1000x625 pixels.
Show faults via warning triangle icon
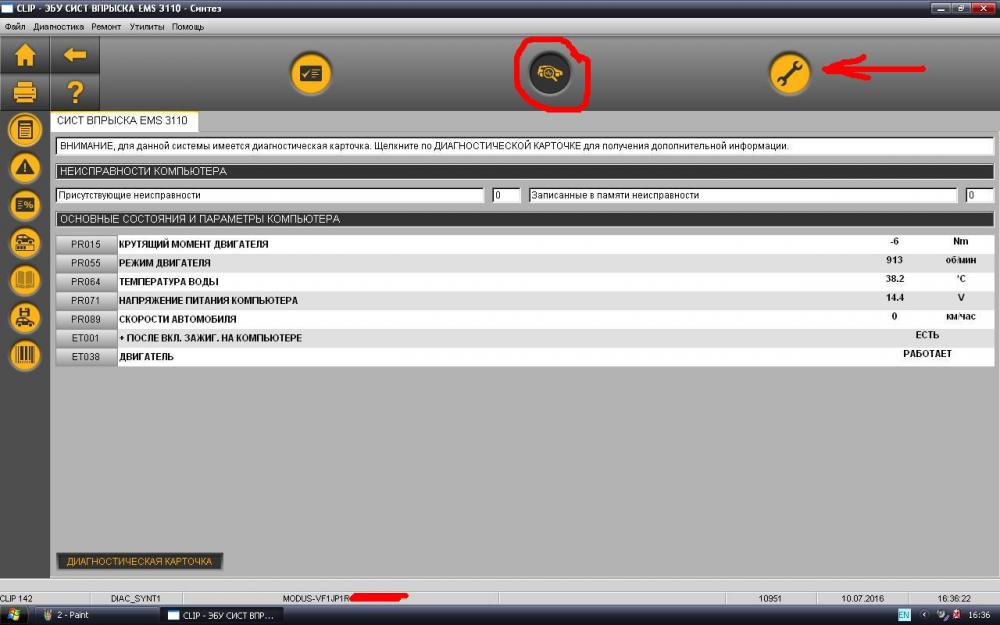25,168
